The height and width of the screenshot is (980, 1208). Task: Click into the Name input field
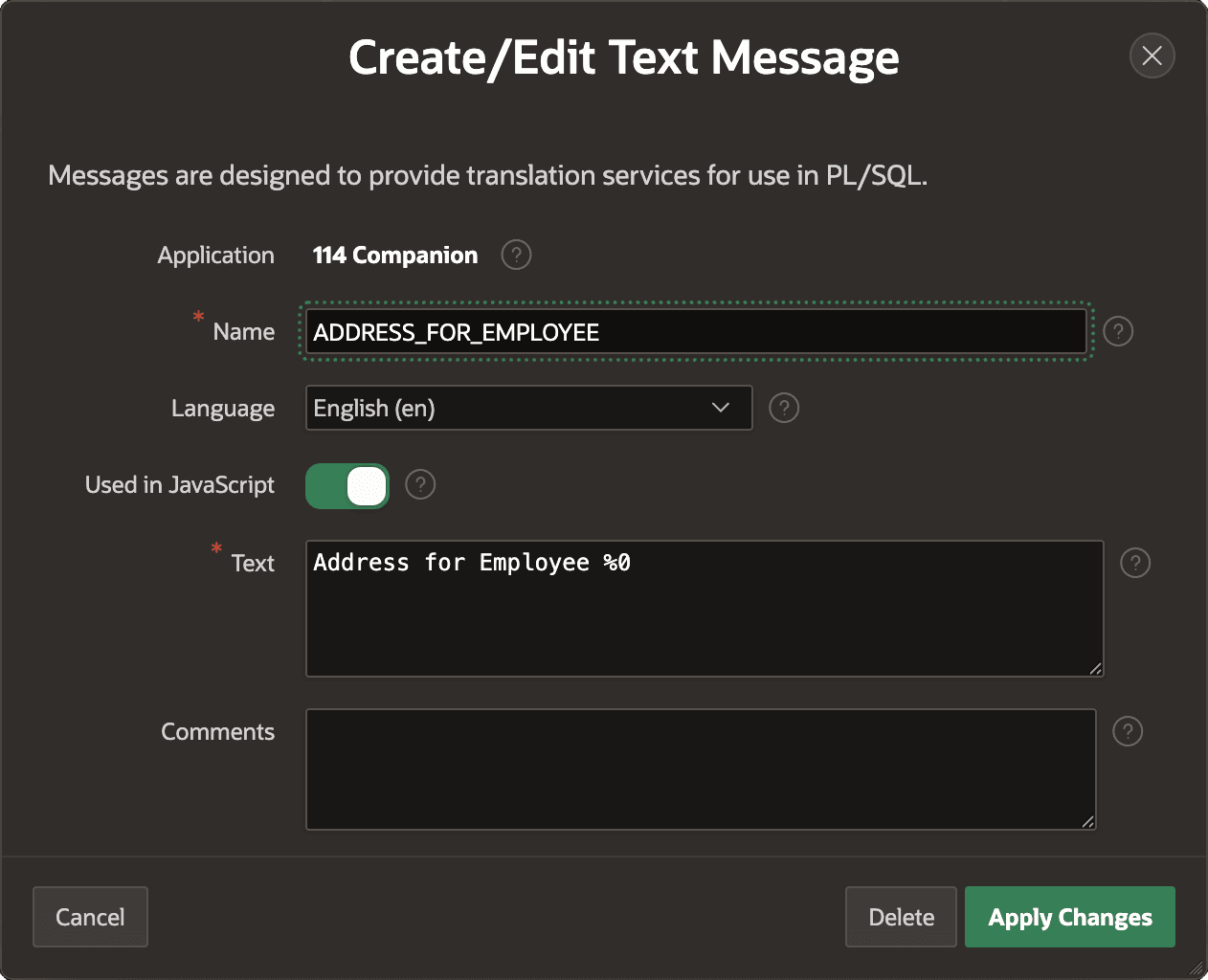(696, 331)
